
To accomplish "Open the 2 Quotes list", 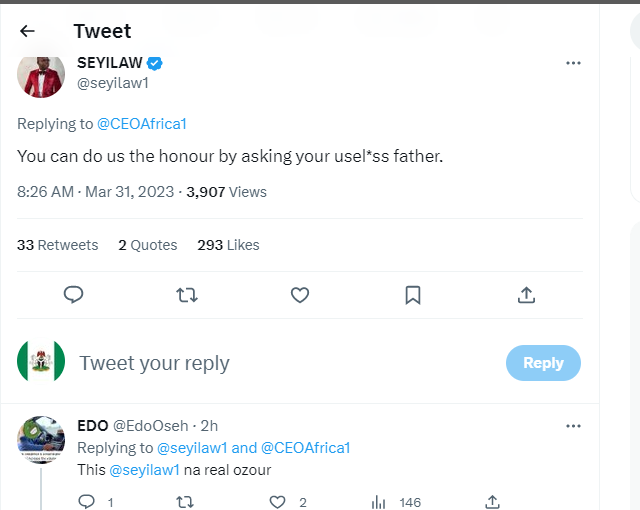I will point(147,245).
